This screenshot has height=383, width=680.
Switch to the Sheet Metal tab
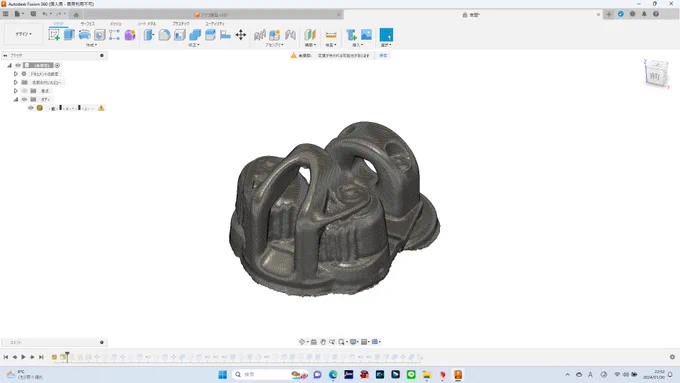click(x=147, y=23)
